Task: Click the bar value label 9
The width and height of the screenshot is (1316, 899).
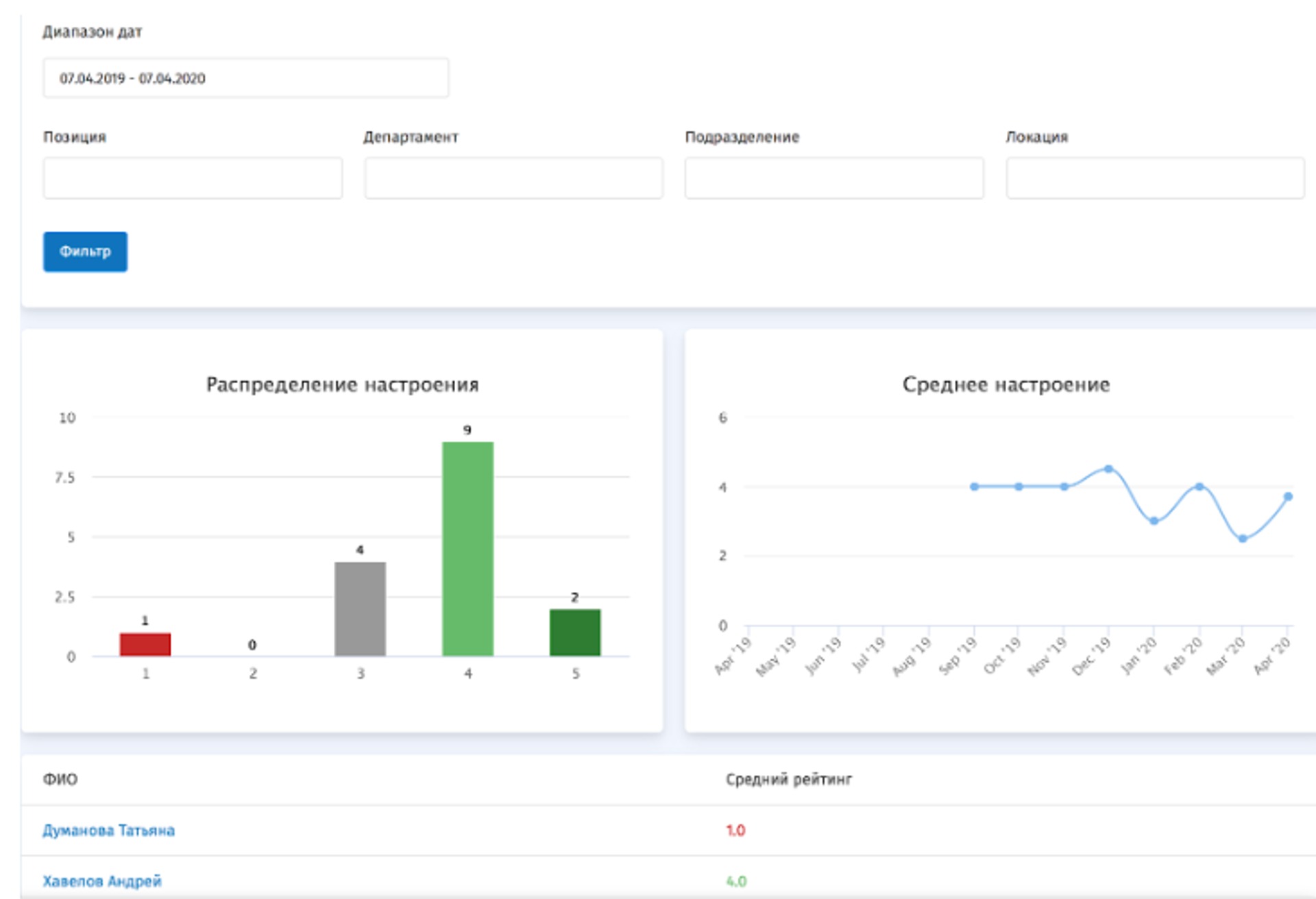Action: (x=467, y=430)
